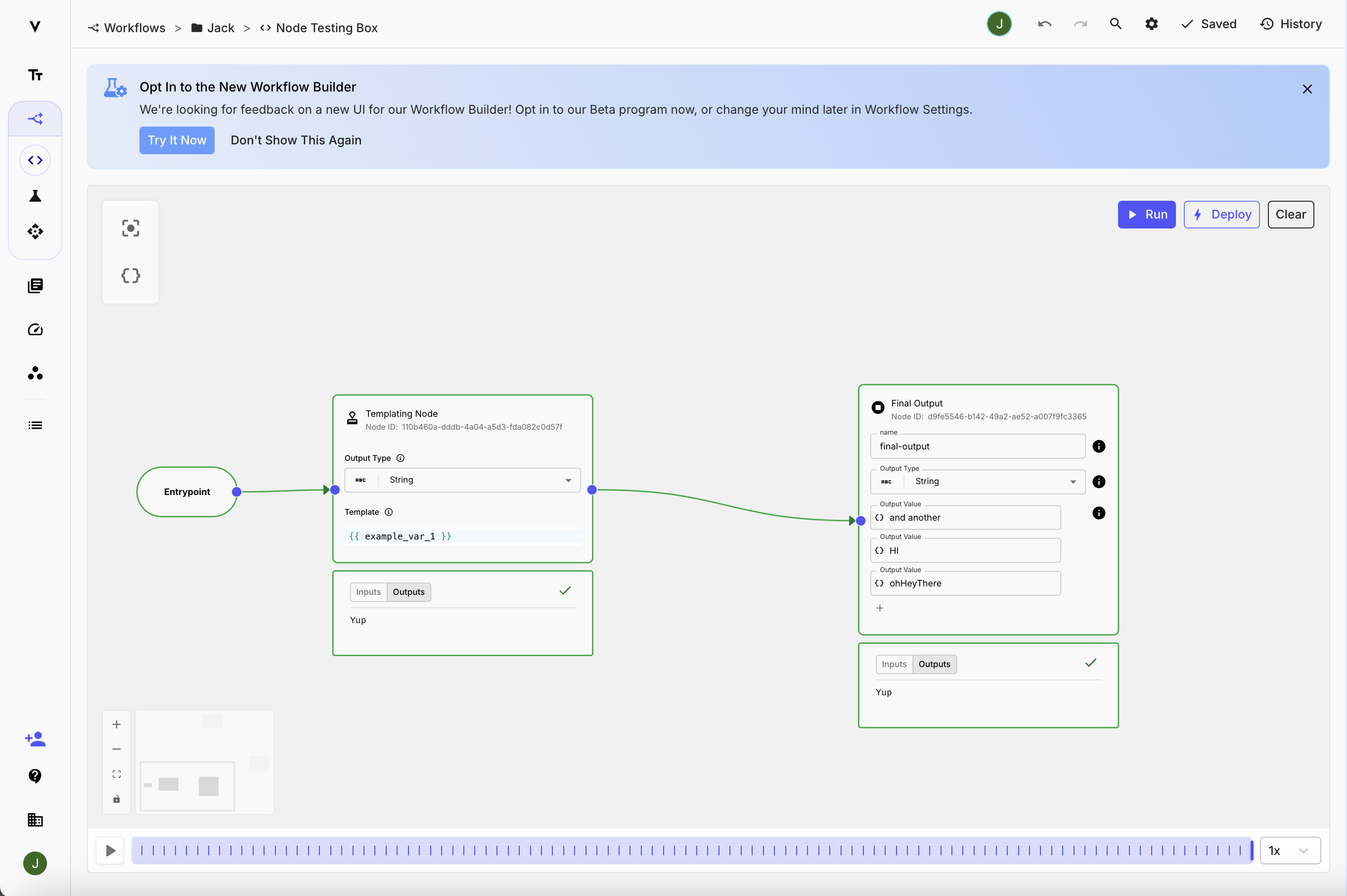Click the final-output name input field
This screenshot has height=896, width=1347.
coord(977,447)
